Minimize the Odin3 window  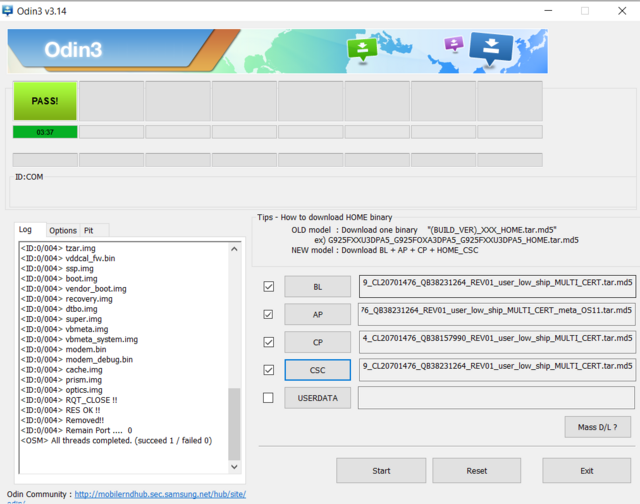coord(548,11)
